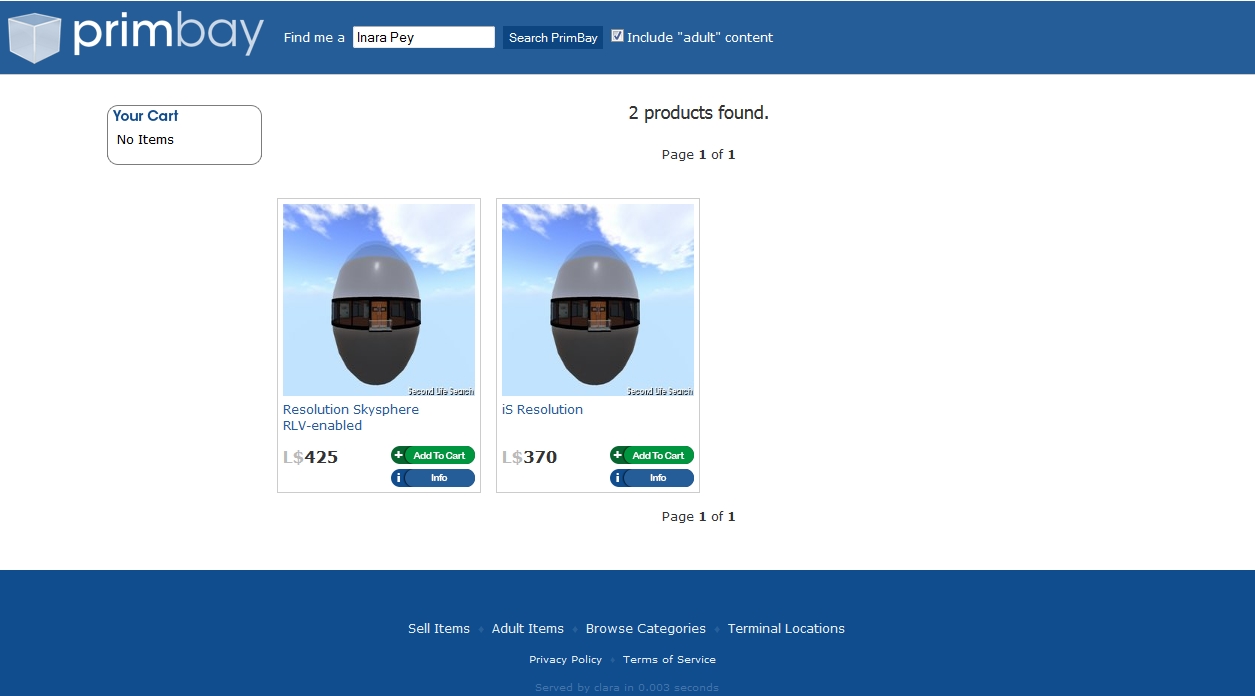
Task: Click info icon for iS Resolution
Action: pos(618,478)
